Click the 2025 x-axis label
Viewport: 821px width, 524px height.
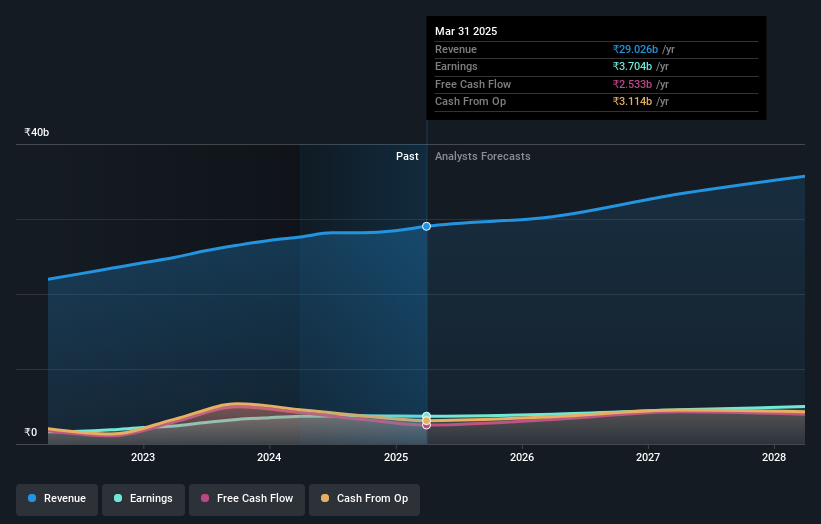pos(396,458)
